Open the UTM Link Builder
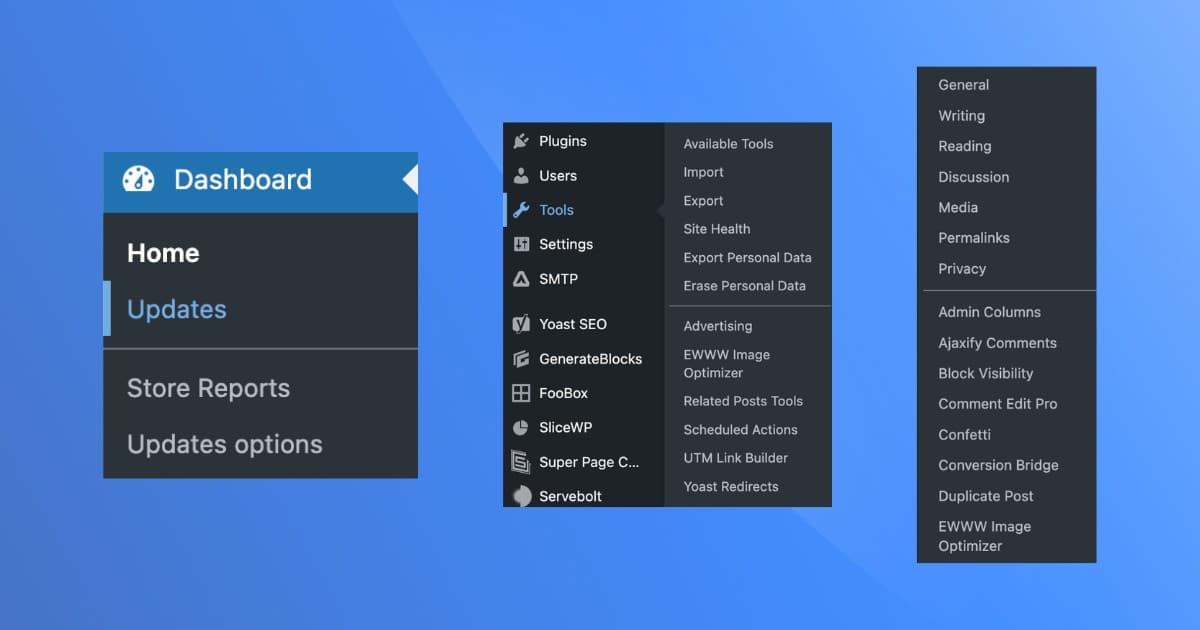 pos(736,458)
